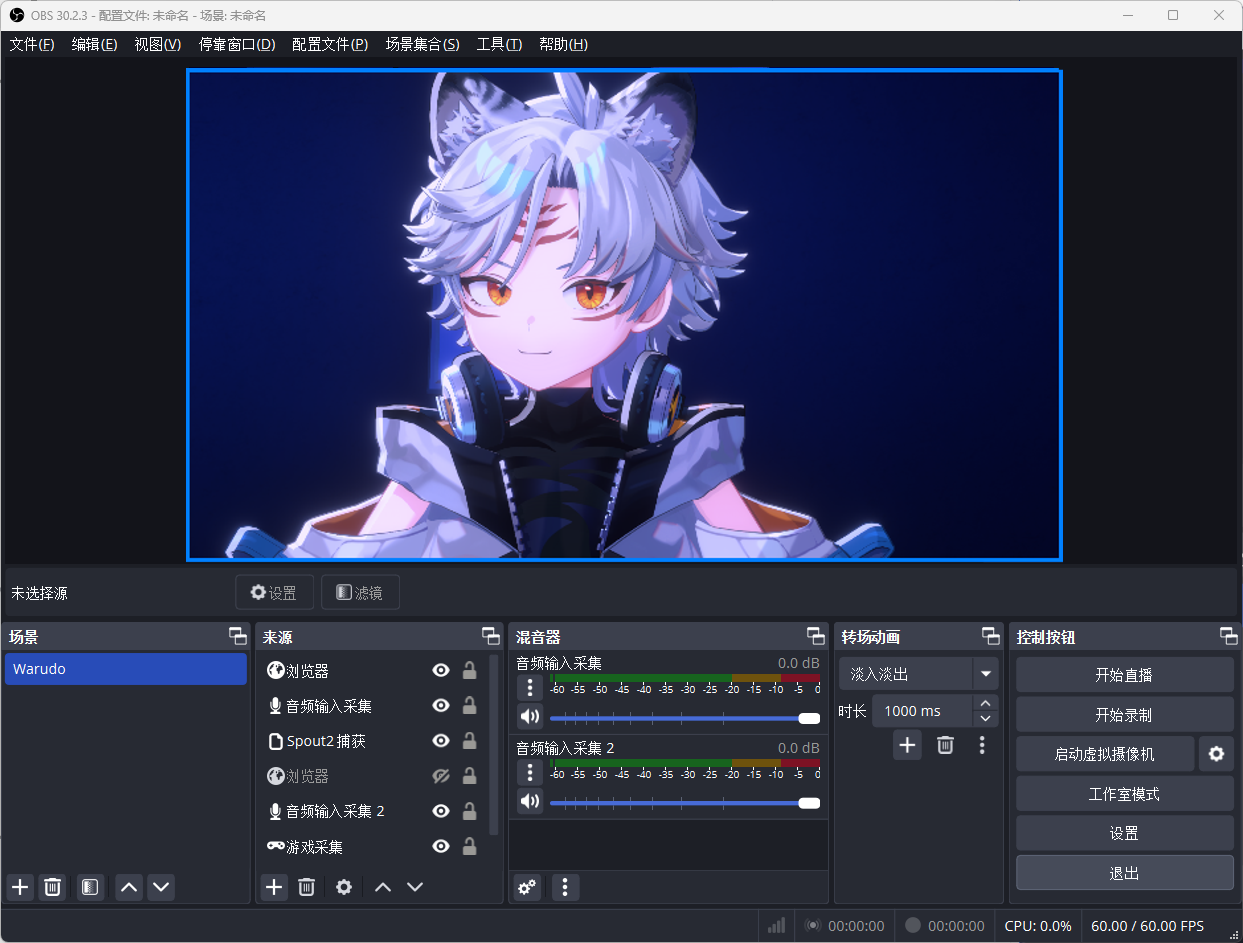This screenshot has height=943, width=1243.
Task: Expand the 淡入淡出 transition dropdown
Action: [x=986, y=674]
